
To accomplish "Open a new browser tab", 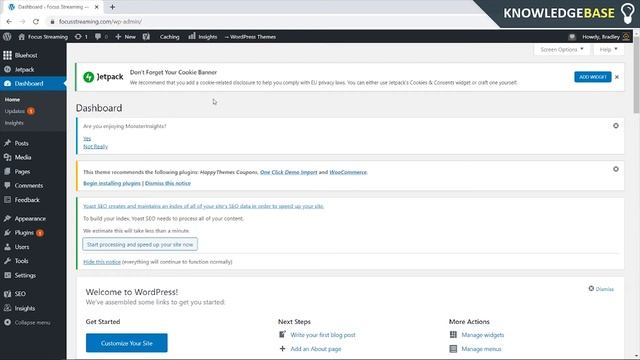I will coord(112,7).
